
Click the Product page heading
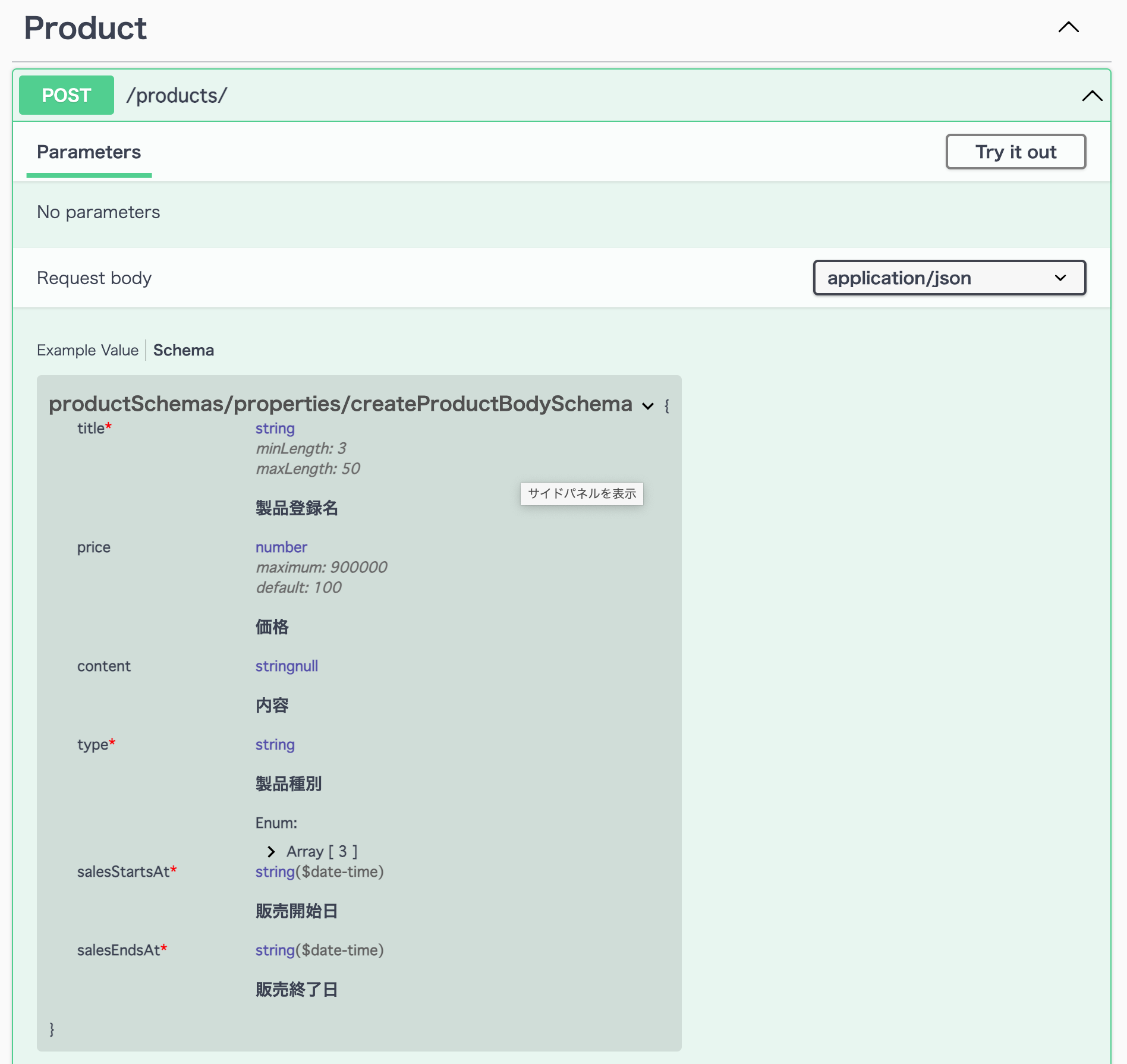pyautogui.click(x=84, y=27)
